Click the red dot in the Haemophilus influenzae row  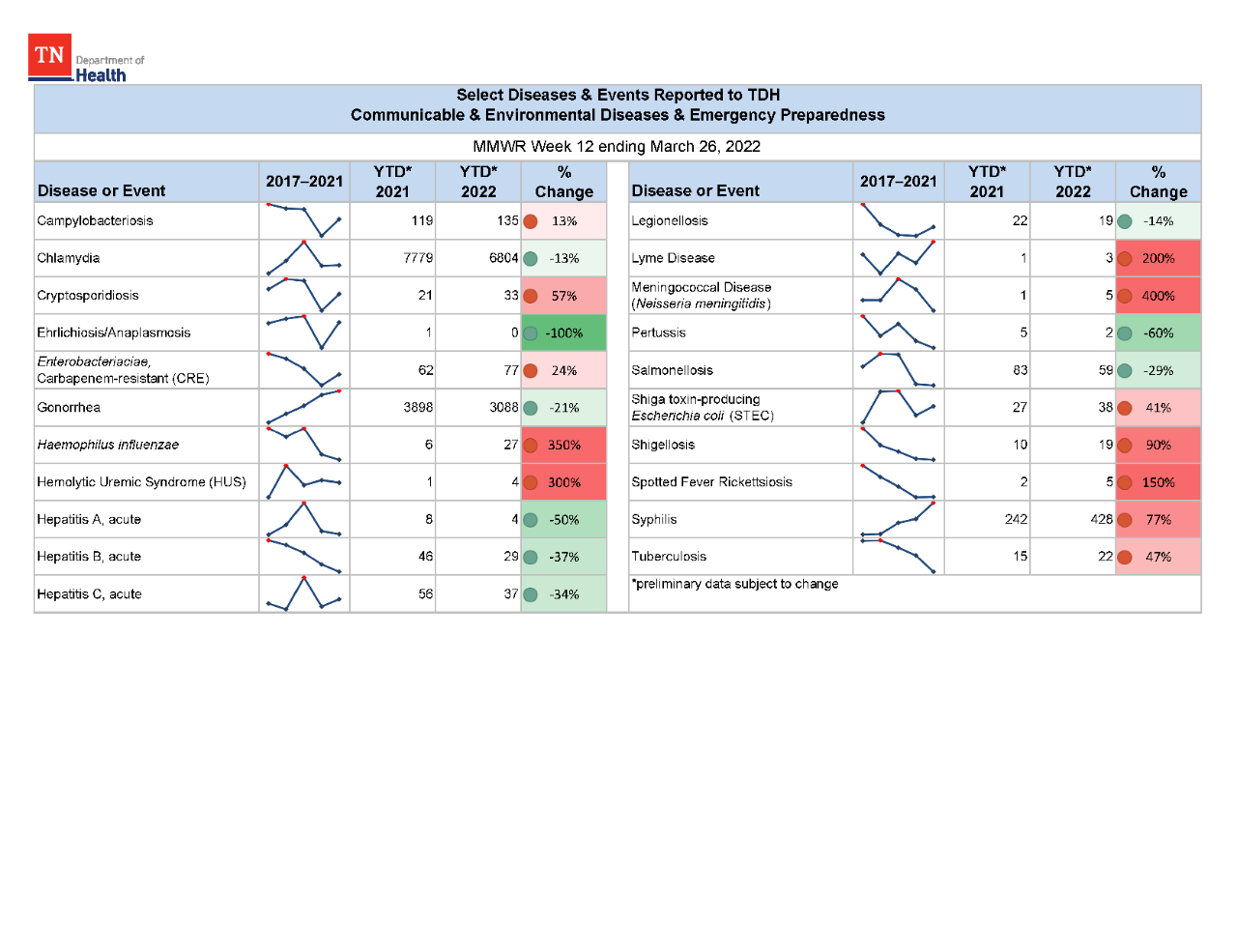coord(531,446)
